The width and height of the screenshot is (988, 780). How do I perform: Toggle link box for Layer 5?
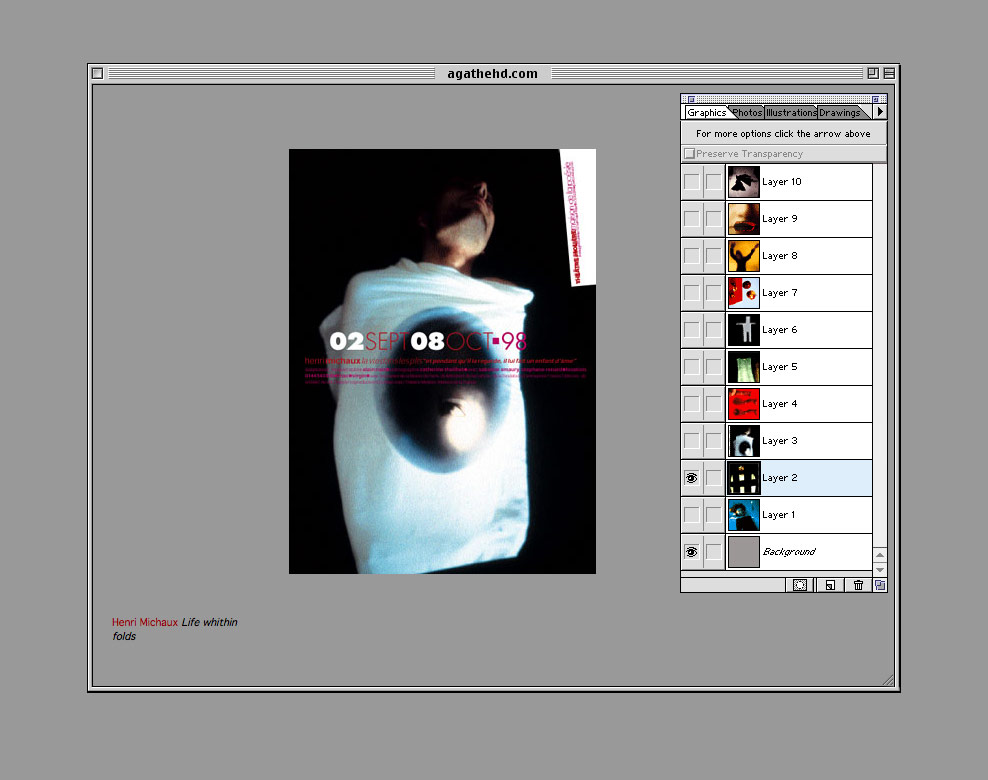point(713,367)
